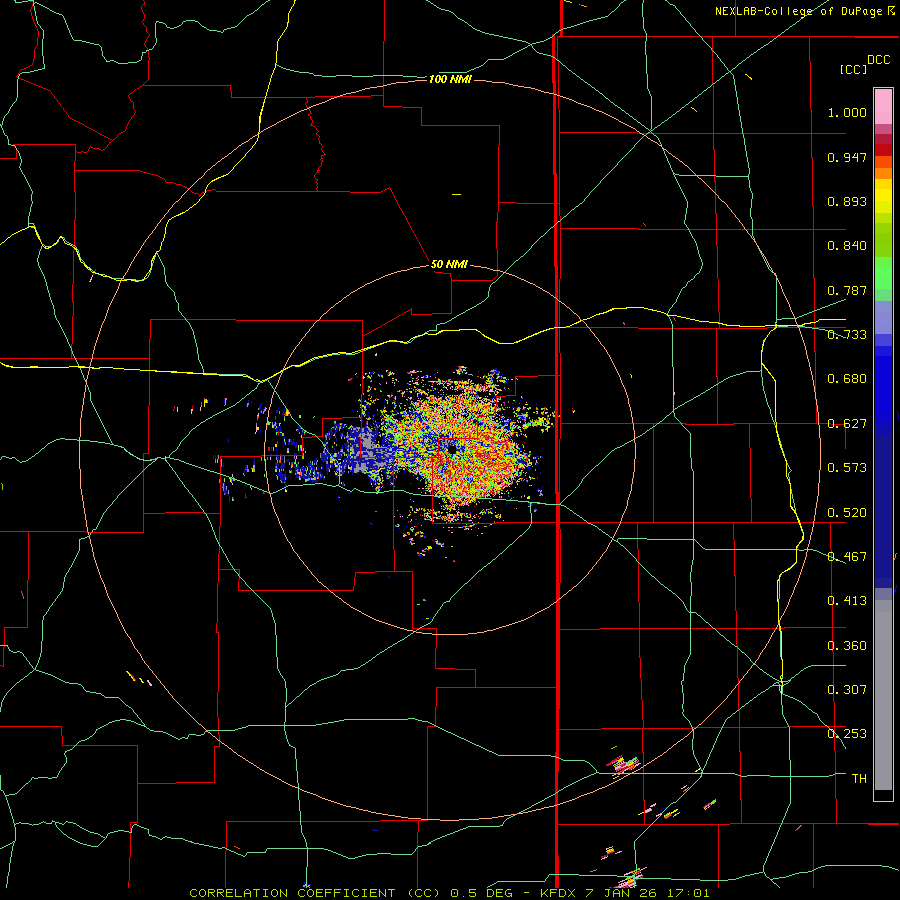Pick the pink band at top of color scale
The image size is (900, 900).
click(883, 106)
